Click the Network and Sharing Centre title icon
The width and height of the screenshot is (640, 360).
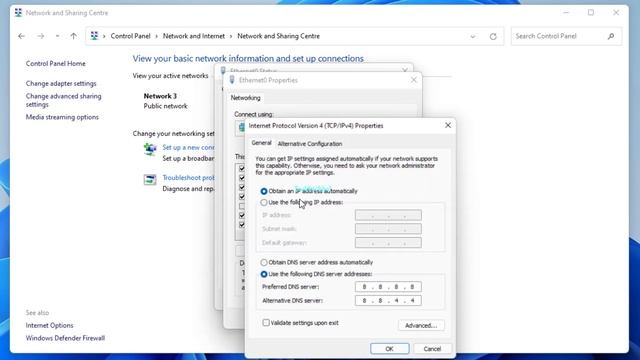(x=18, y=13)
